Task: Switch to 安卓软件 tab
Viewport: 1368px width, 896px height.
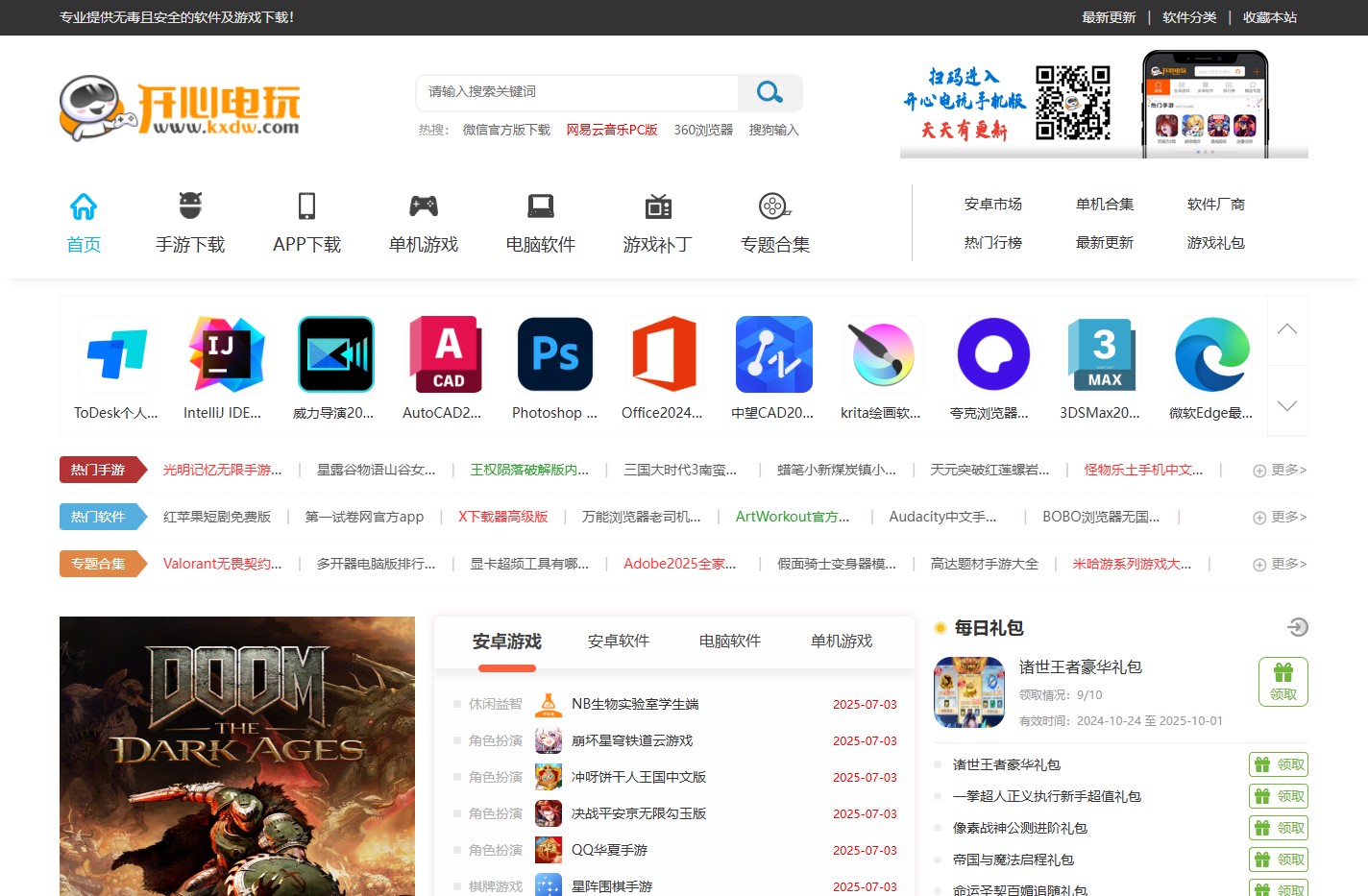Action: pos(619,642)
